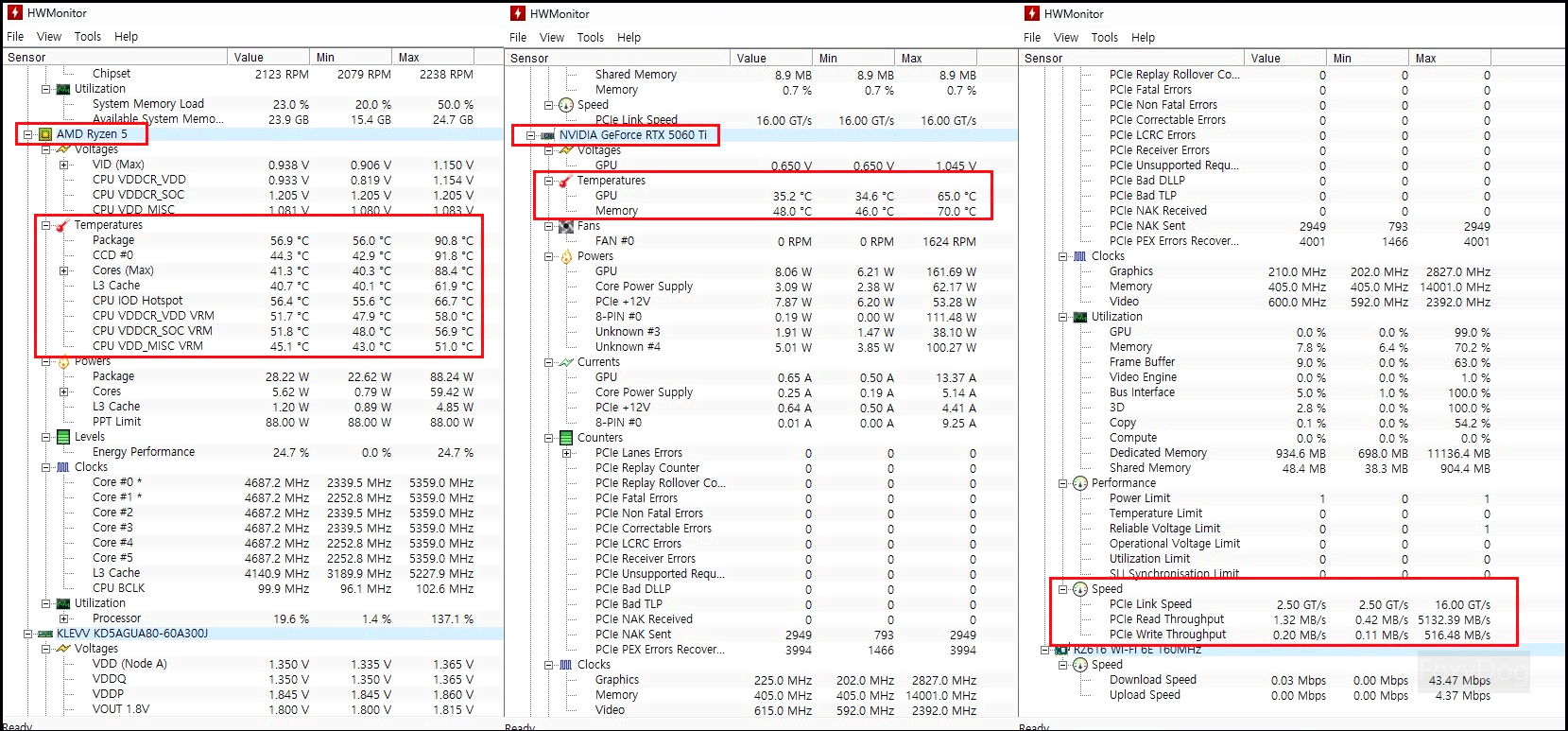Screen dimensions: 1568x731
Task: Click the Temperatures thermometer icon under AMD Ryzen 5
Action: (x=62, y=225)
